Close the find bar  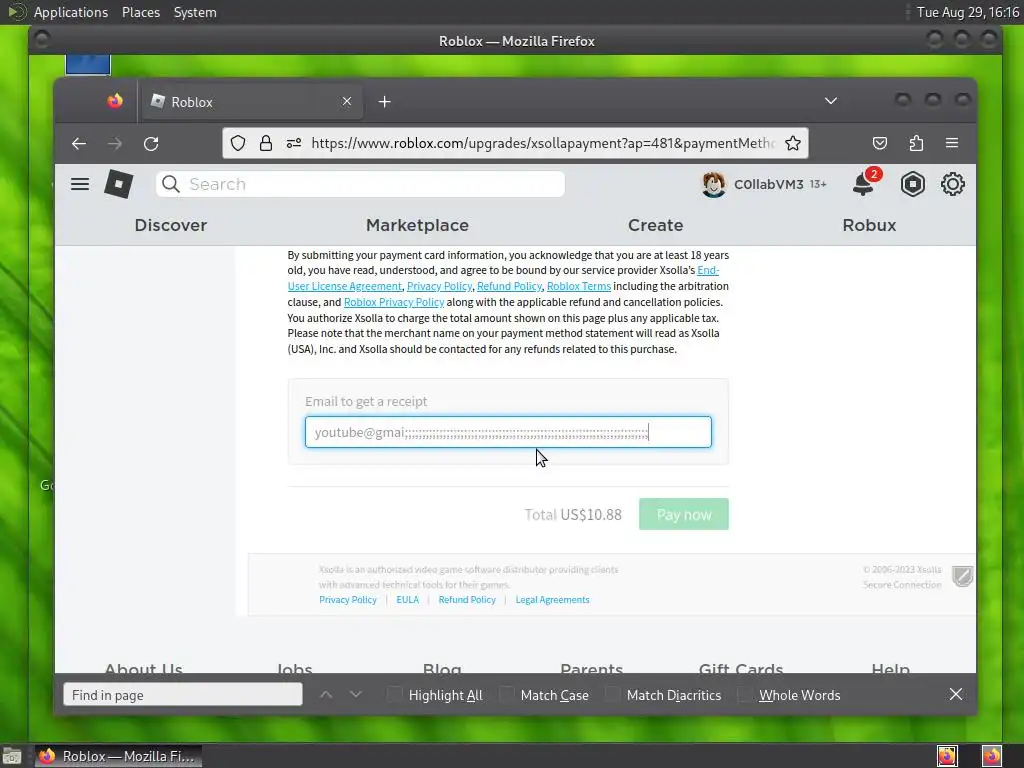coord(955,694)
